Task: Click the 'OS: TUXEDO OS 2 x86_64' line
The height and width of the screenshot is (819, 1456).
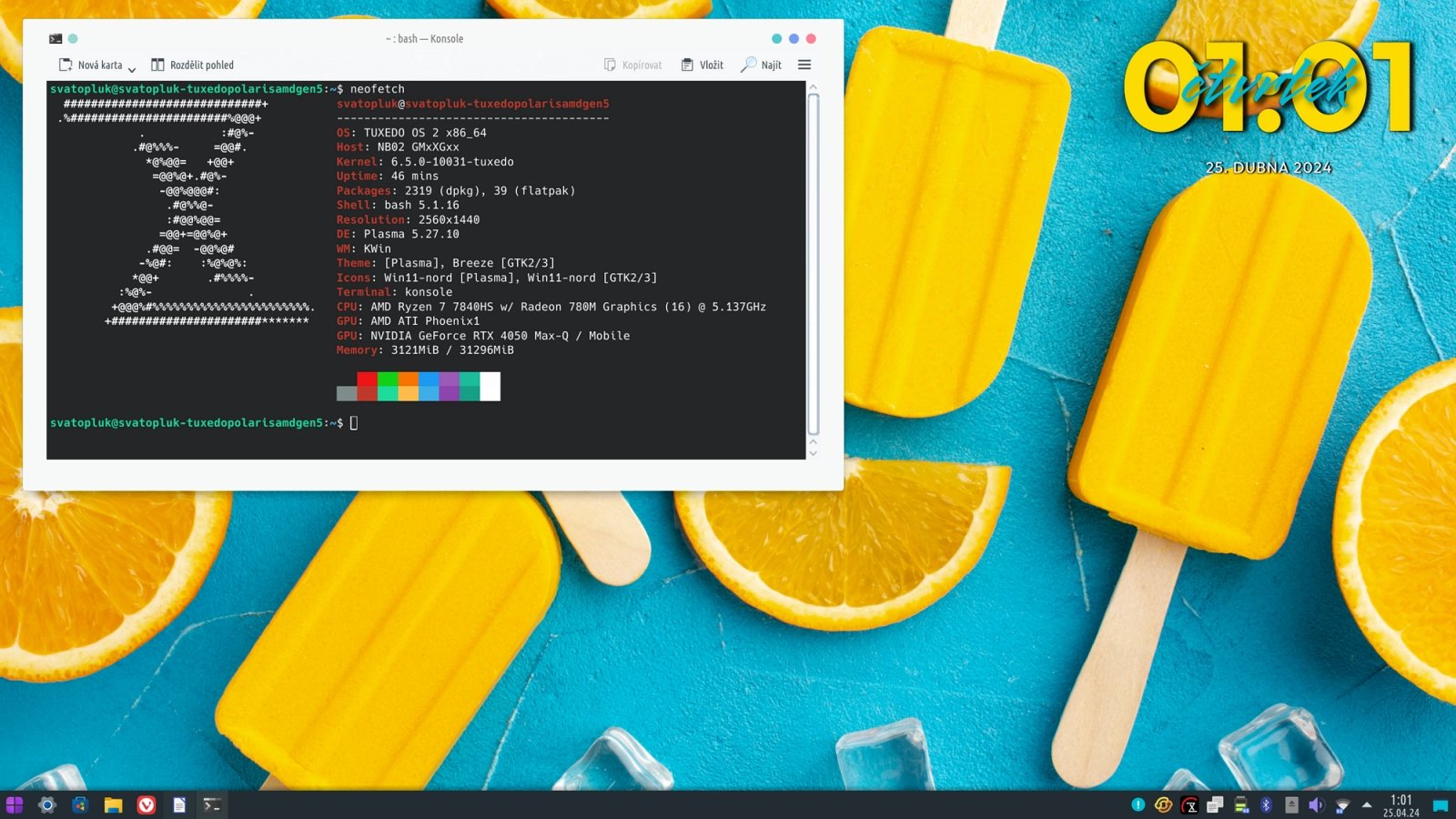Action: coord(411,133)
